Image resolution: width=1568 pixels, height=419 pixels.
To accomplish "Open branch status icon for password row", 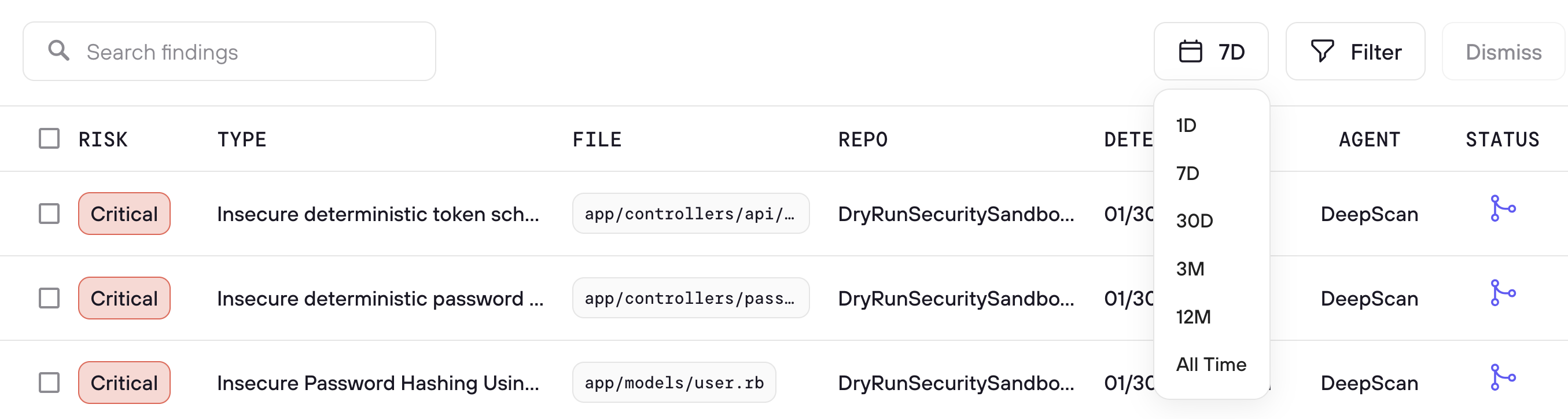I will click(1502, 293).
